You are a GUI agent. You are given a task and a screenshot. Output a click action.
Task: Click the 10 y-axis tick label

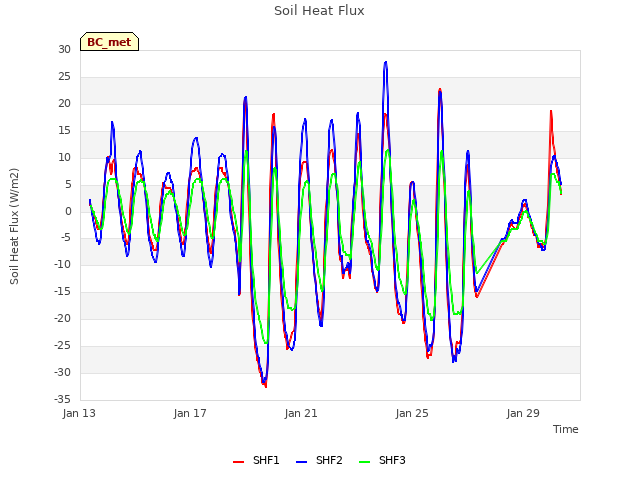(64, 157)
